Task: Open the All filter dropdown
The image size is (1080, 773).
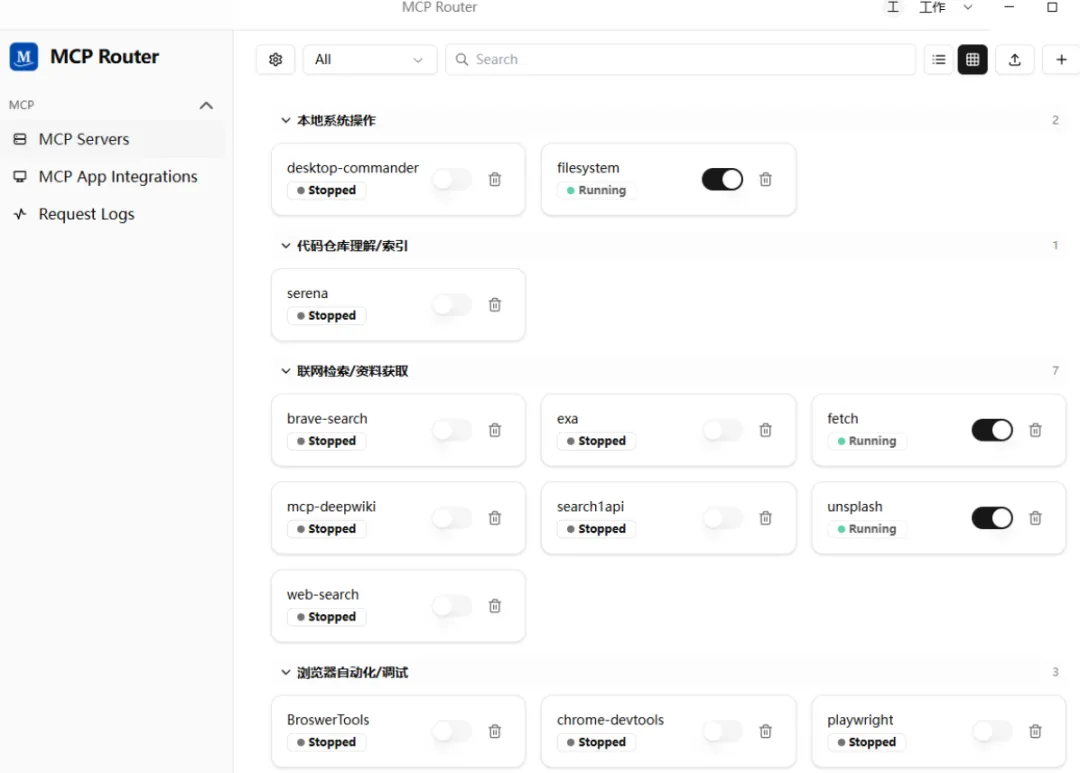Action: click(x=369, y=59)
